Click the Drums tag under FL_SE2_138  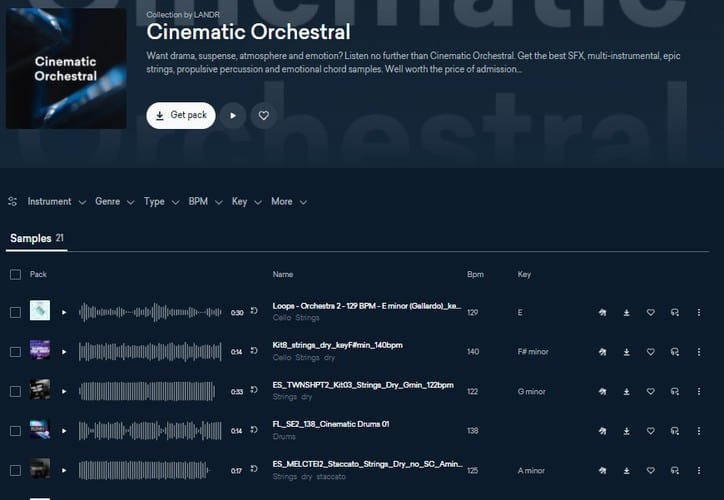pos(284,436)
